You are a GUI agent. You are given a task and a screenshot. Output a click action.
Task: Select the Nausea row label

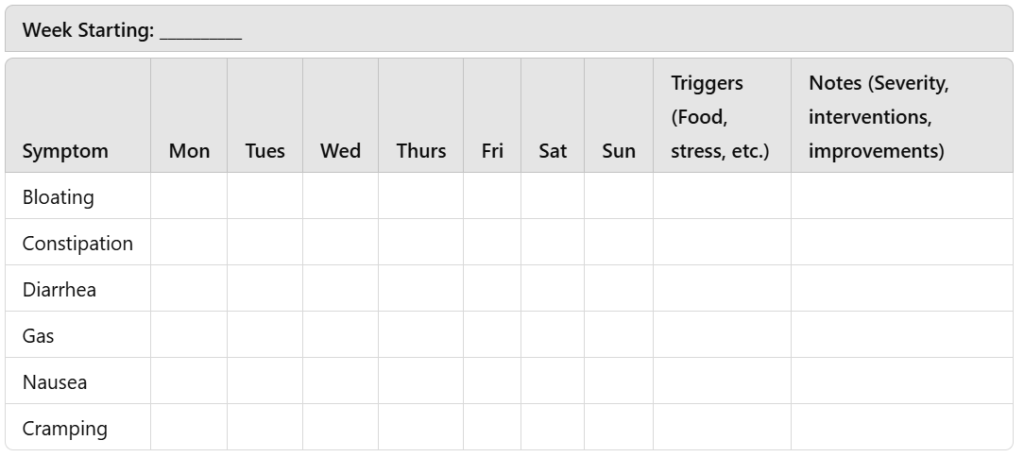point(54,381)
